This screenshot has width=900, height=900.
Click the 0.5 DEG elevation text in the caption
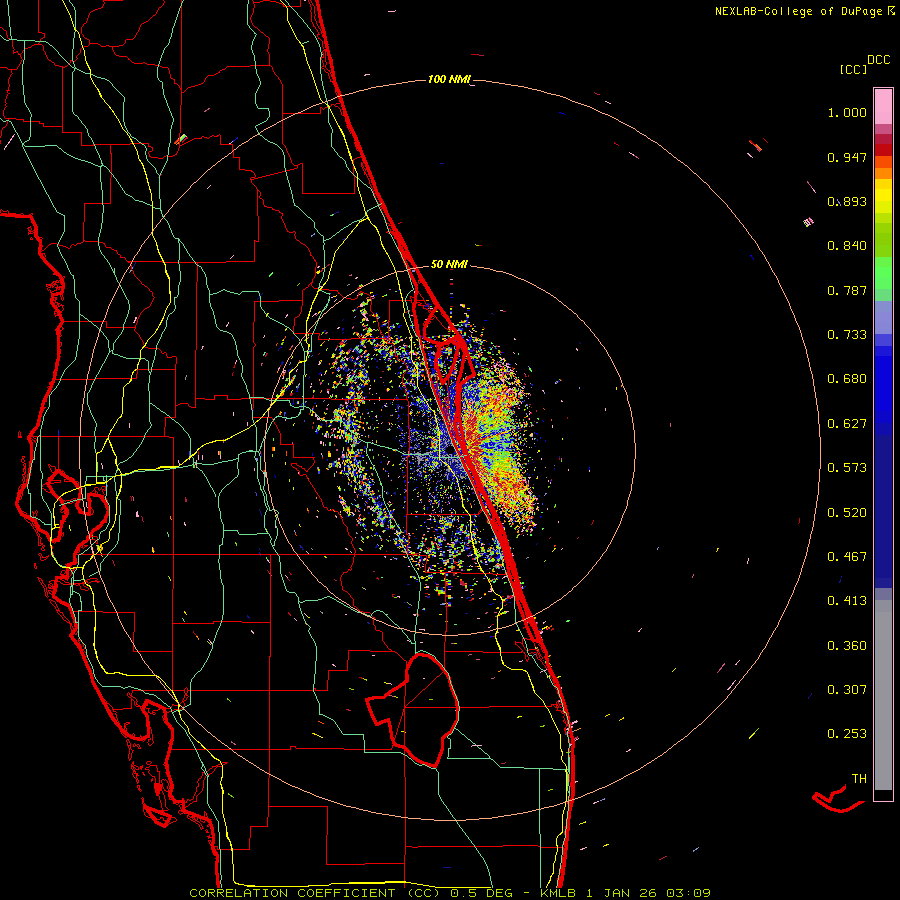[482, 893]
